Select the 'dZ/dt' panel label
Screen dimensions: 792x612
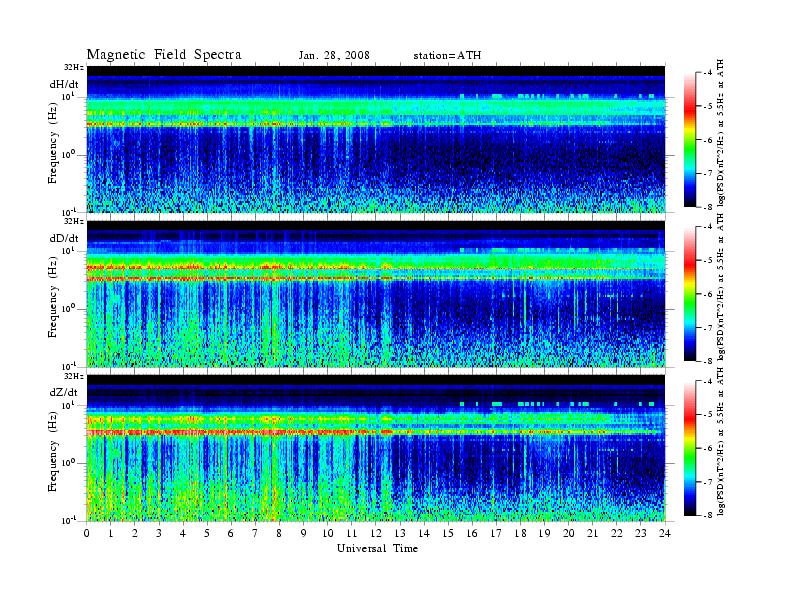click(64, 392)
